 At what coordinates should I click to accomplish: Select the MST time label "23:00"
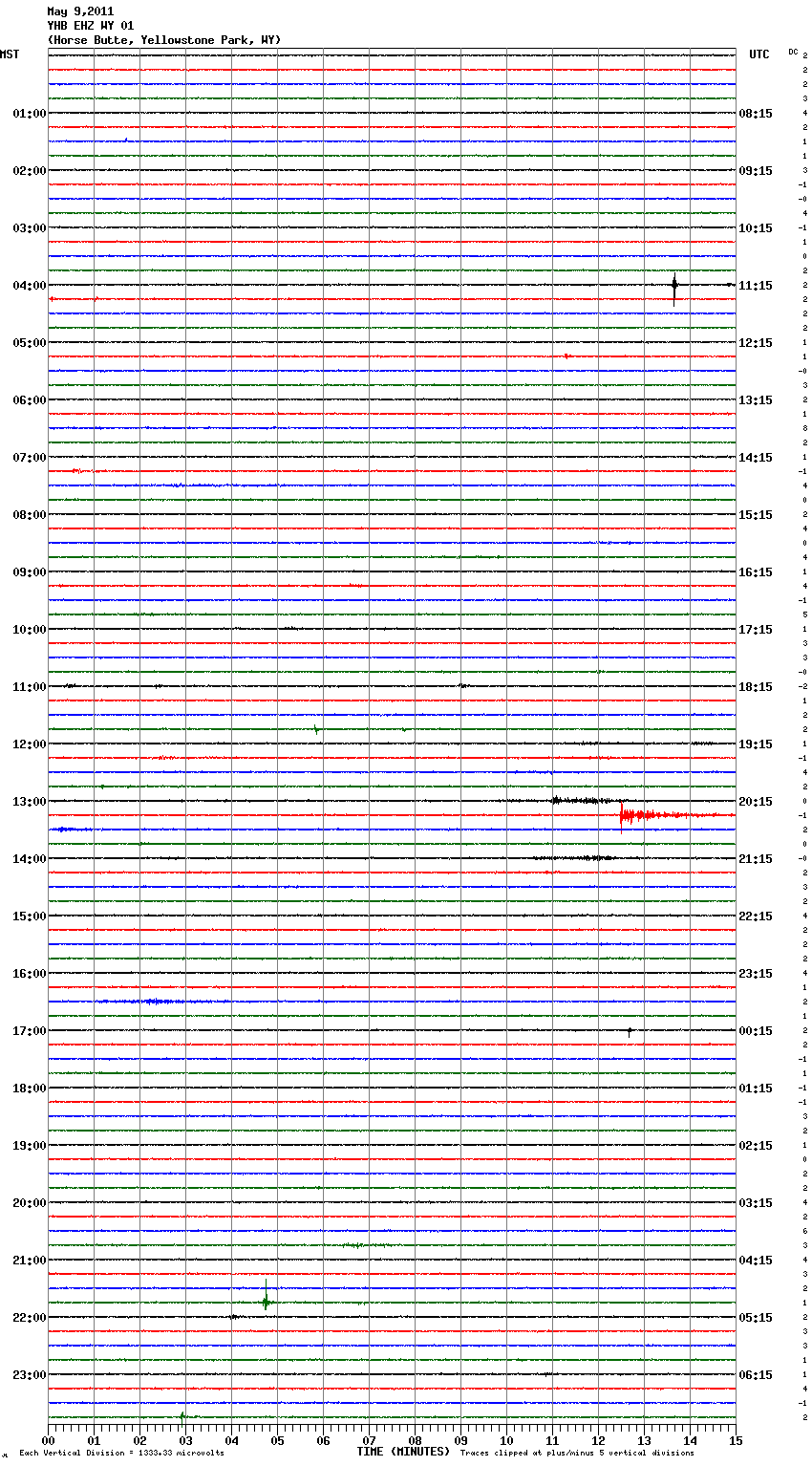(29, 1375)
